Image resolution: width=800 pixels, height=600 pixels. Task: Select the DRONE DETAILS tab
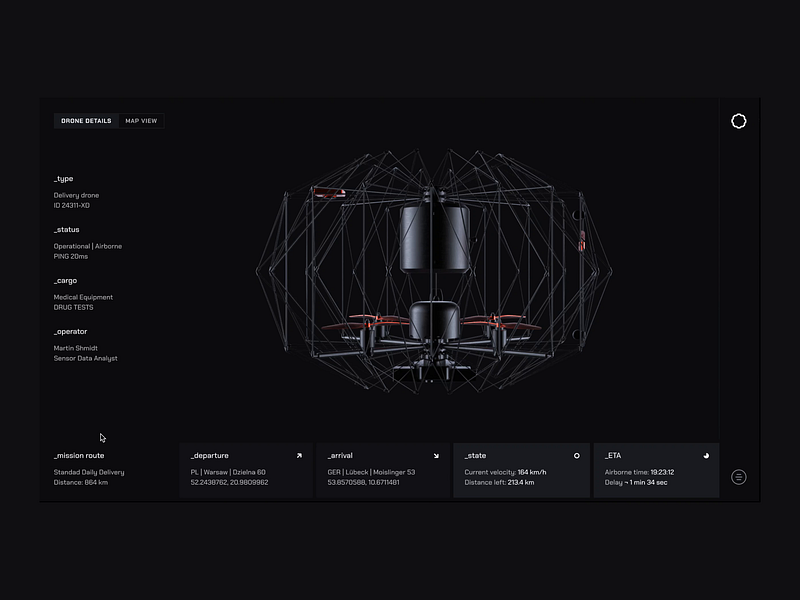(86, 121)
